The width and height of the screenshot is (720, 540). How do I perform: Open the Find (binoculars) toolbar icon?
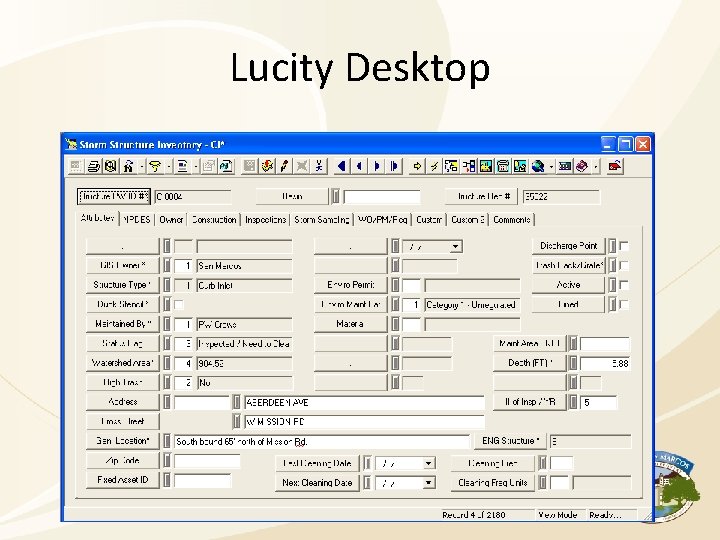coord(110,166)
